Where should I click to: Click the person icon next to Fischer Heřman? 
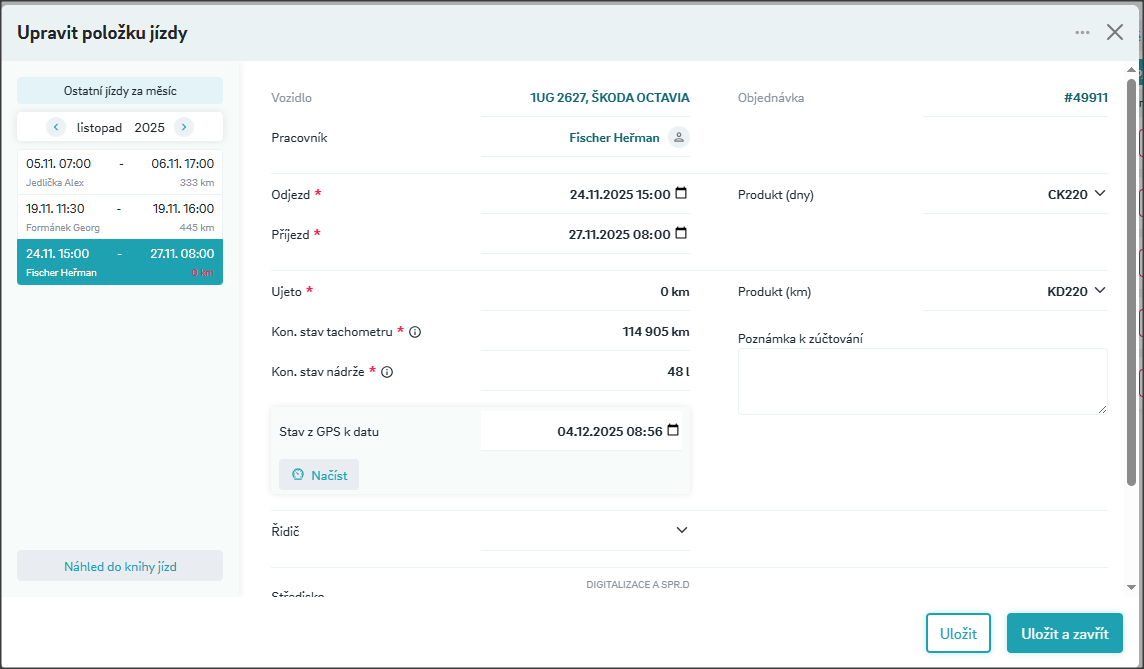(679, 138)
